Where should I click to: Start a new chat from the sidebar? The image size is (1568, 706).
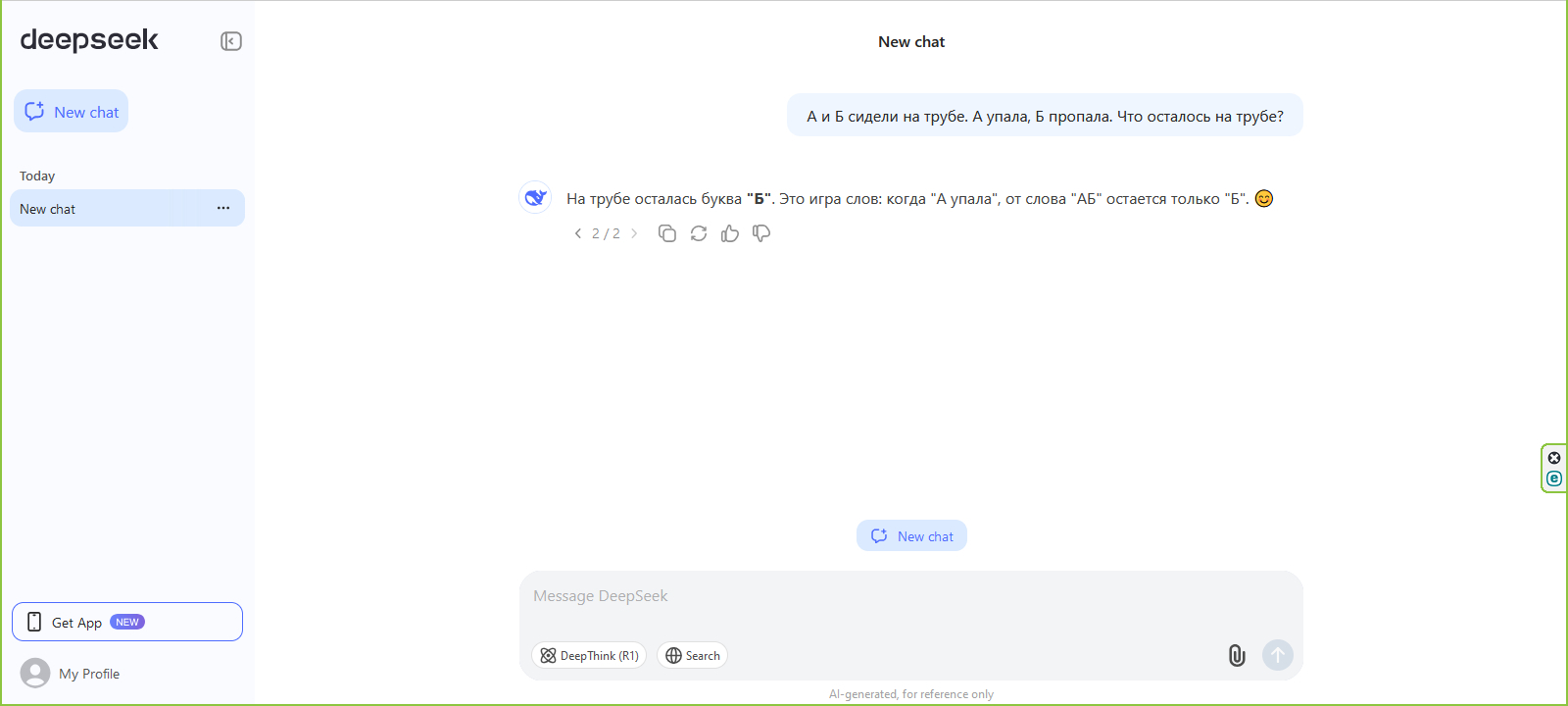(x=71, y=112)
